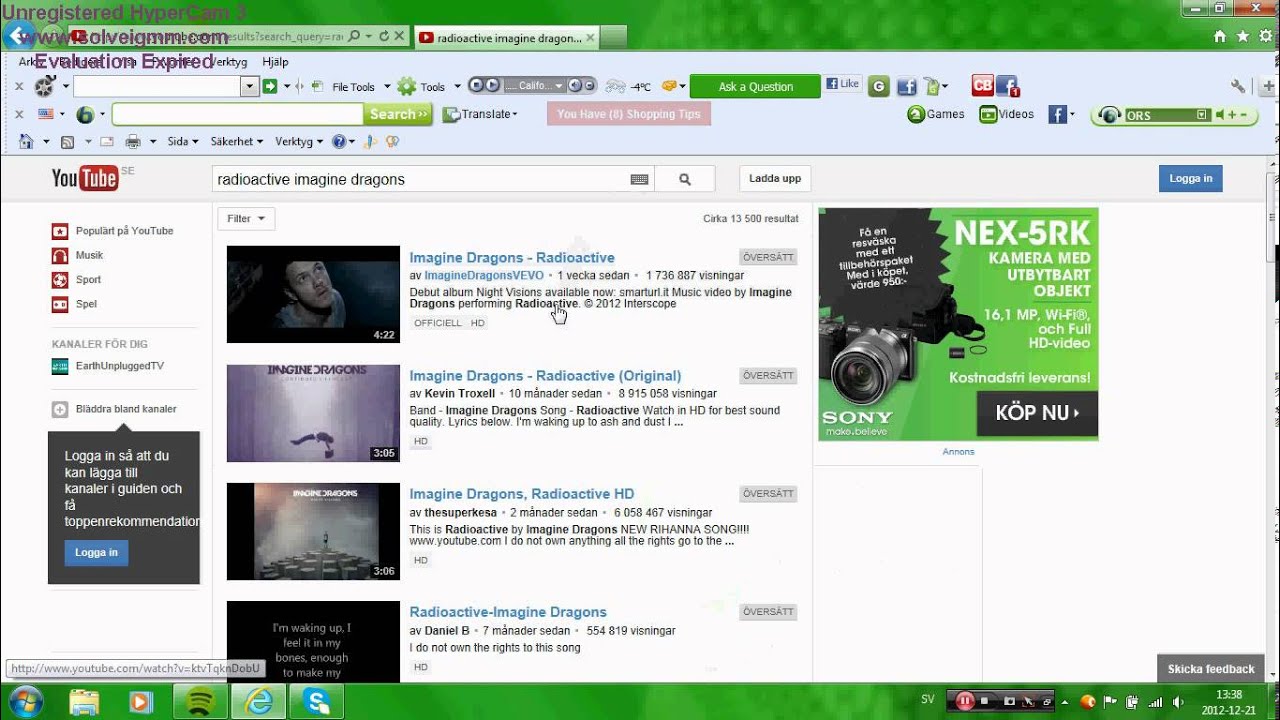Click the green Tools gear icon
1280x720 pixels.
point(406,87)
